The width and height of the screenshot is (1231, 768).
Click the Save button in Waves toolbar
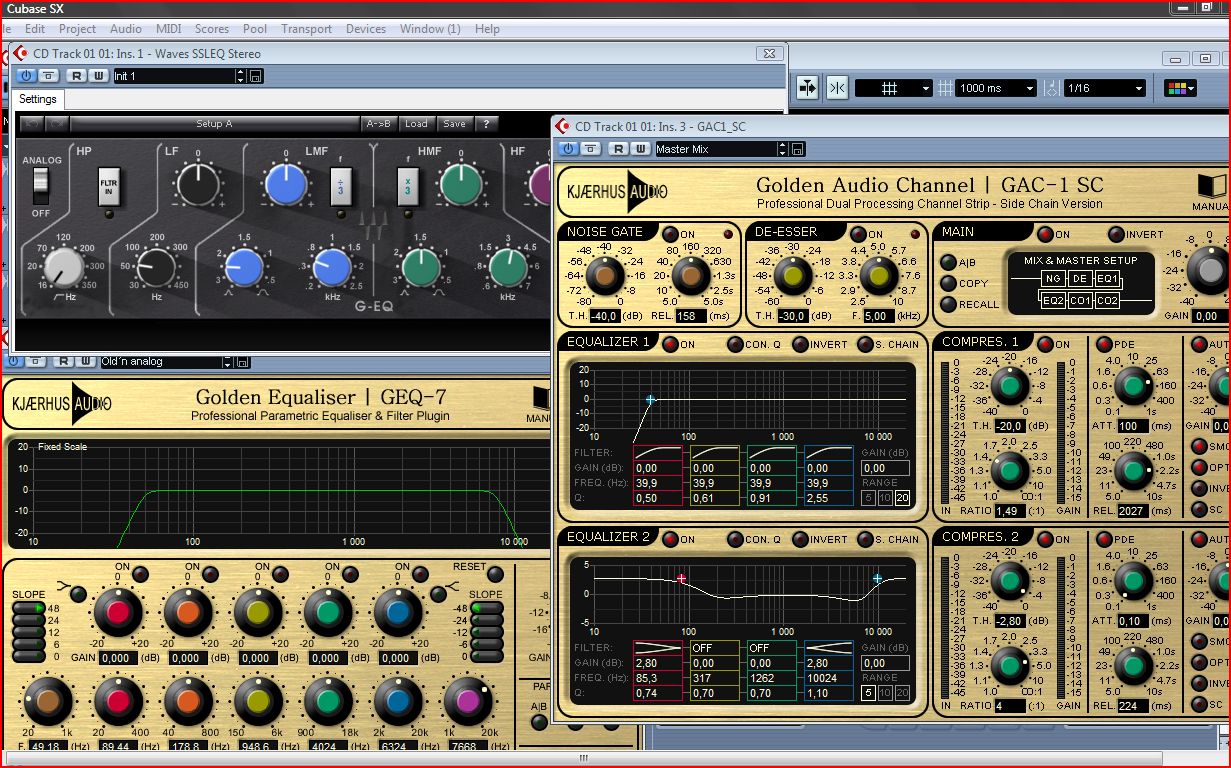coord(454,124)
